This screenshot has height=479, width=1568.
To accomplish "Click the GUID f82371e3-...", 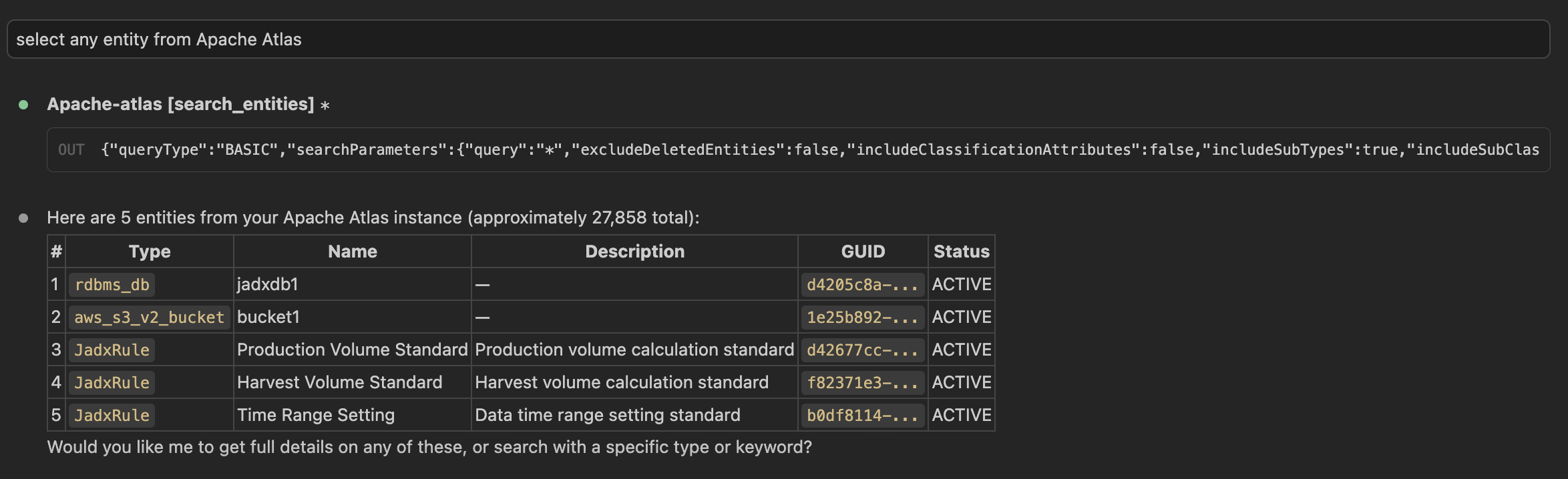I will pos(862,383).
